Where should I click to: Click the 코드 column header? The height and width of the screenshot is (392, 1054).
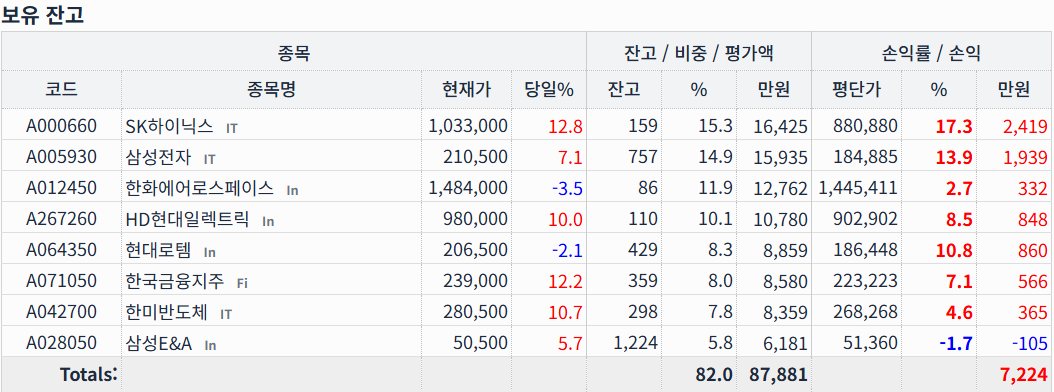[x=61, y=89]
